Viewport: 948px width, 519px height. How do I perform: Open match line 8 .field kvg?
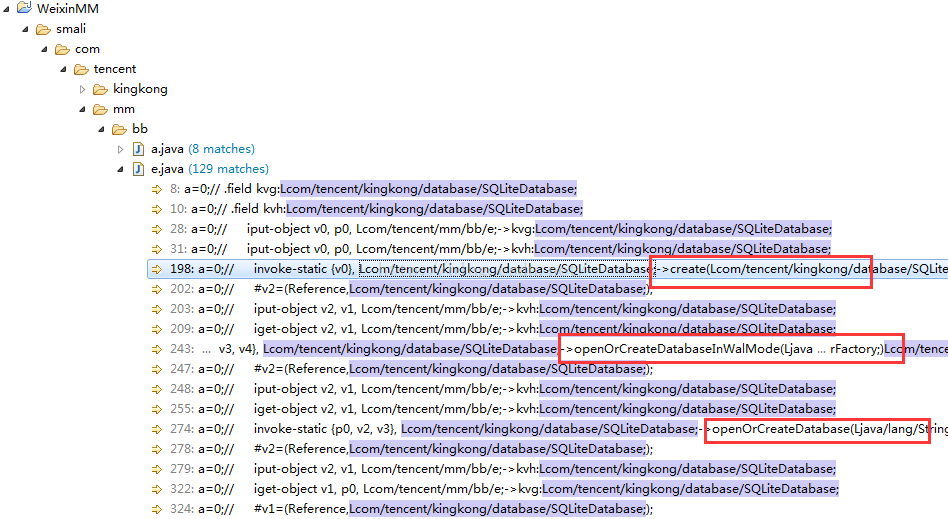373,189
